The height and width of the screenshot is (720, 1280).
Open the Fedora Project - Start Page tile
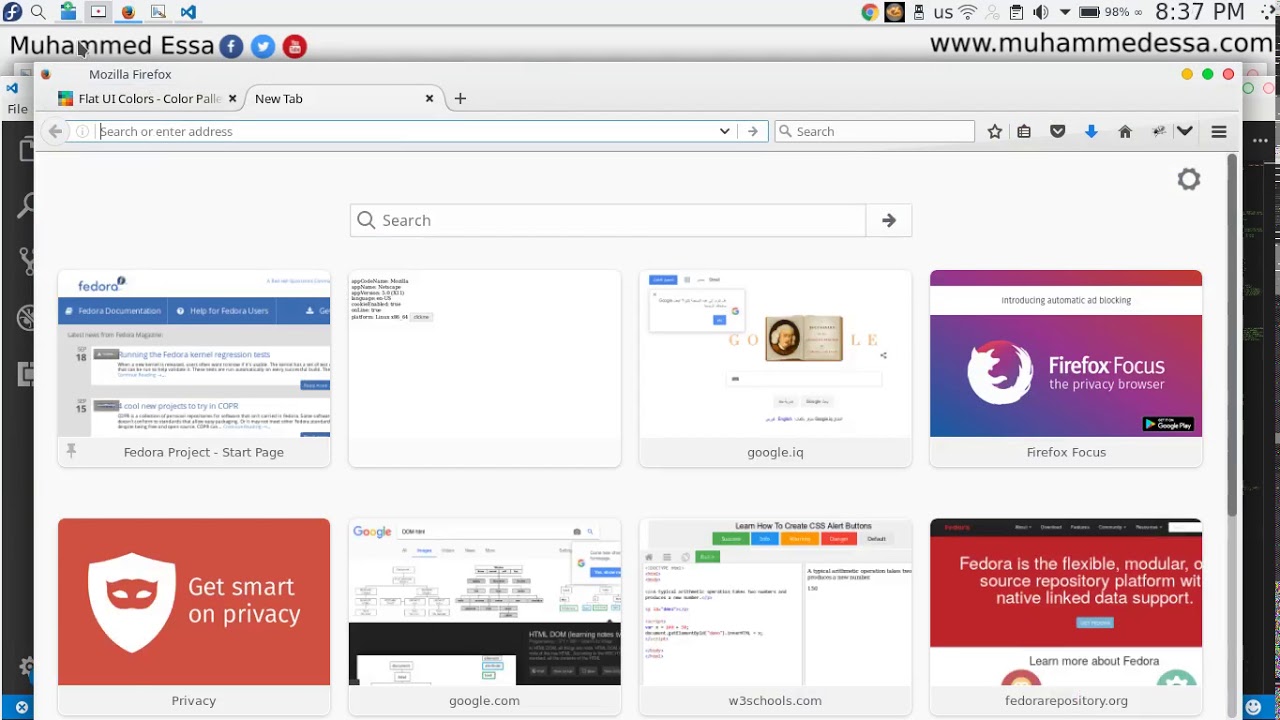pos(194,368)
